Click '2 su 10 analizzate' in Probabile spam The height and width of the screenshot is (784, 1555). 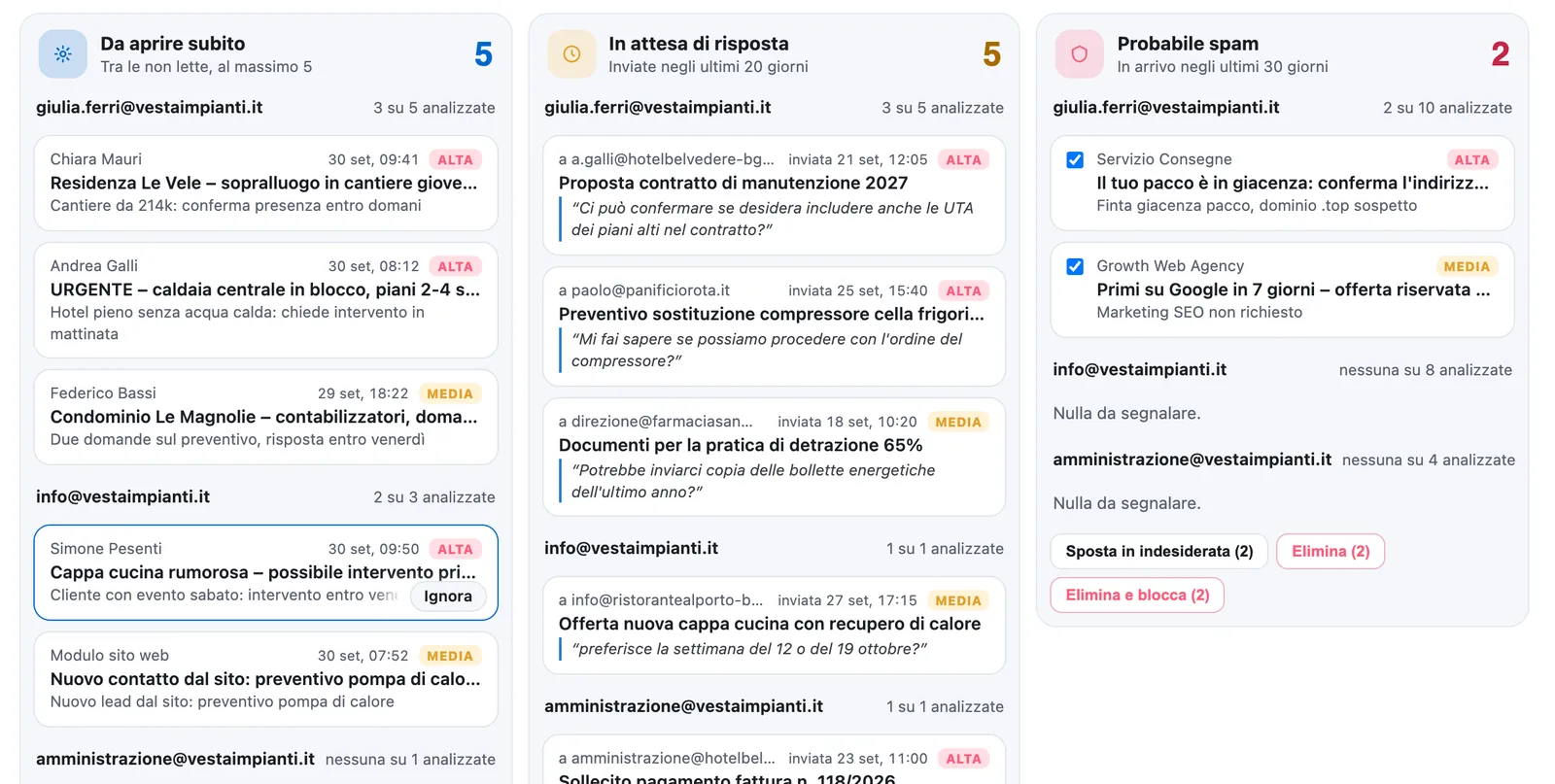pos(1447,108)
